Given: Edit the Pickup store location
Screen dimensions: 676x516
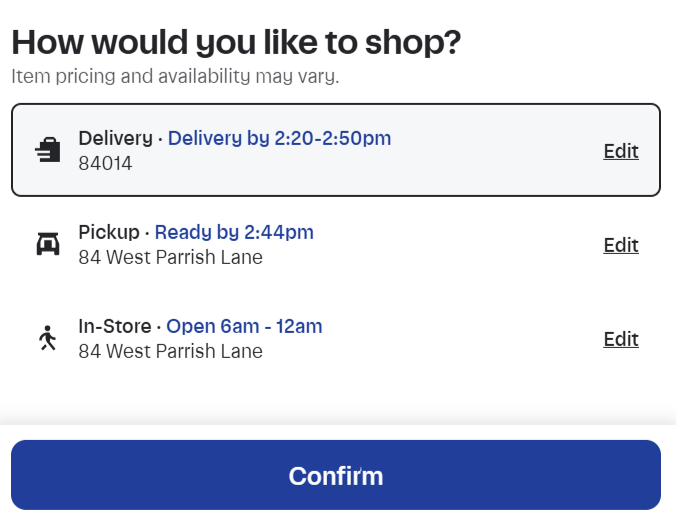Looking at the screenshot, I should (x=620, y=245).
